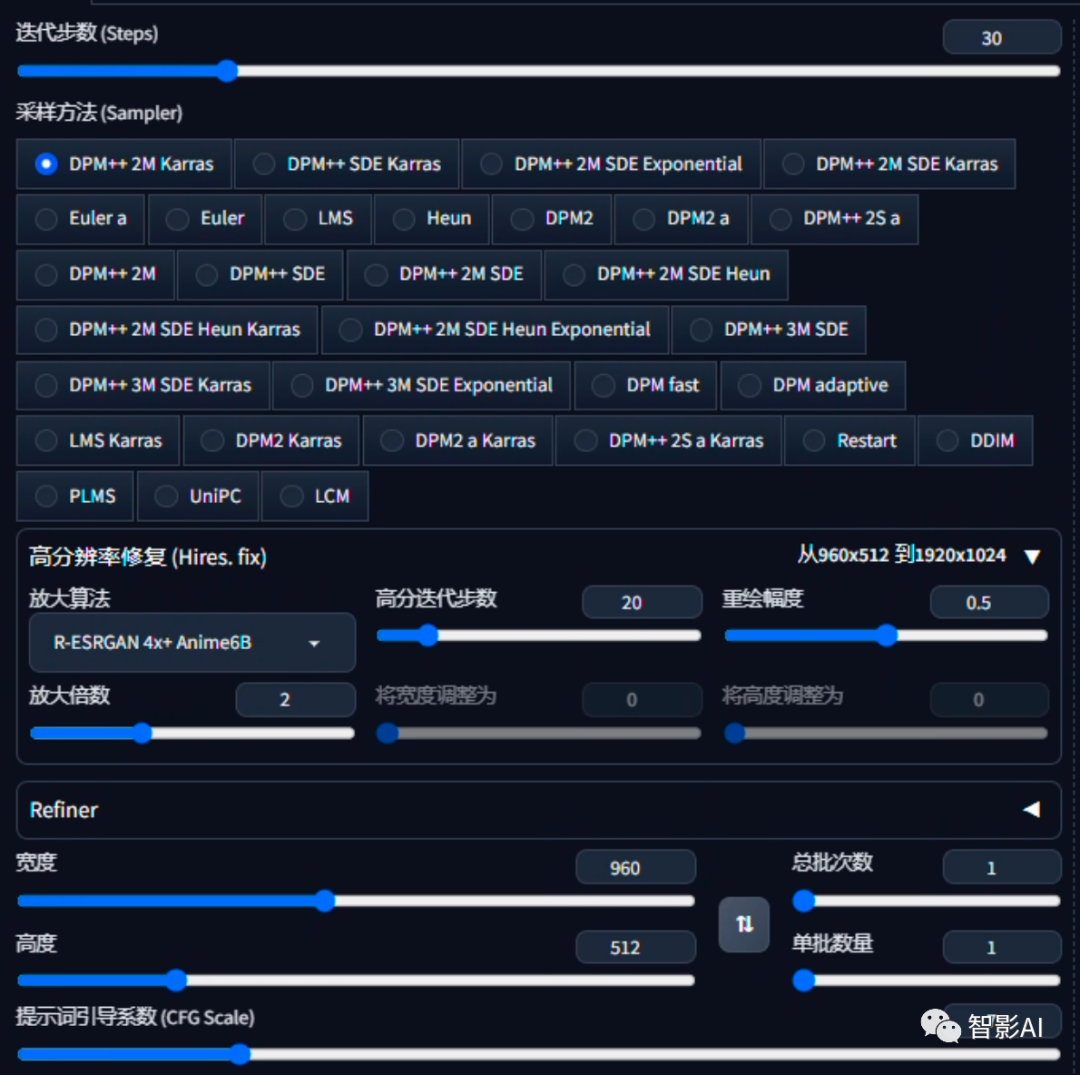Select the Euler a sampler
The image size is (1080, 1075).
point(79,219)
